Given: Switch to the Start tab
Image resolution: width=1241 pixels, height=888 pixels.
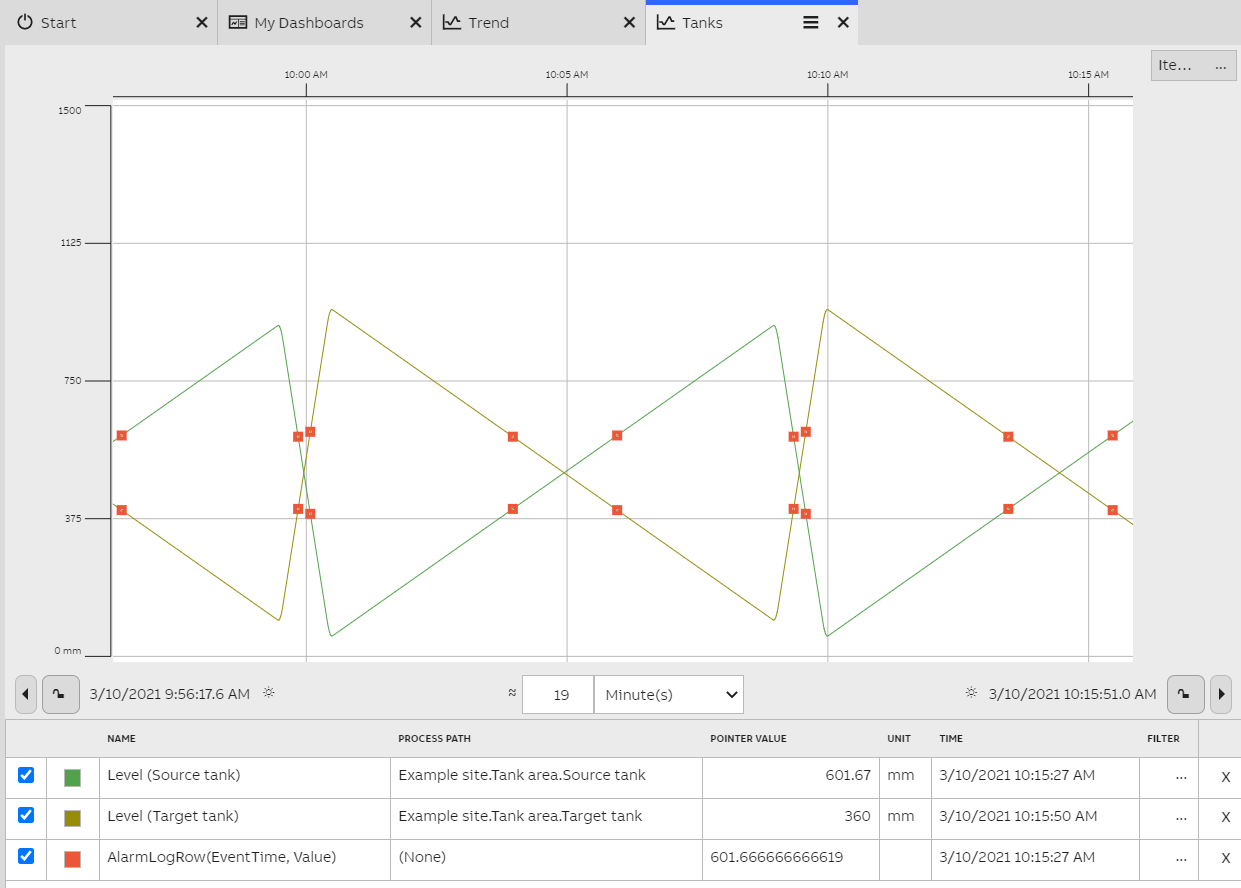Looking at the screenshot, I should (109, 22).
